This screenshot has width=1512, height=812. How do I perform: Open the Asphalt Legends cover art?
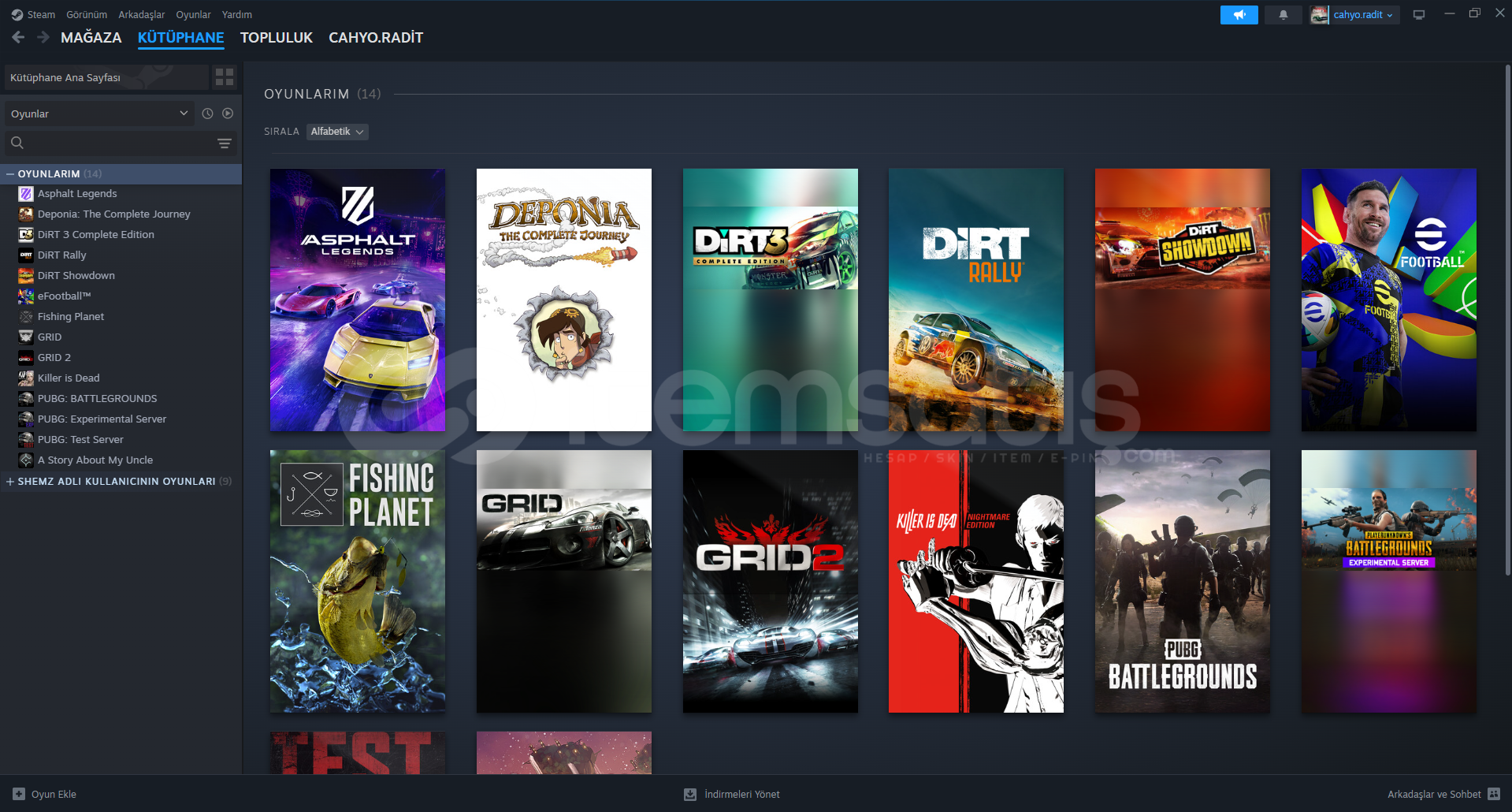tap(358, 300)
